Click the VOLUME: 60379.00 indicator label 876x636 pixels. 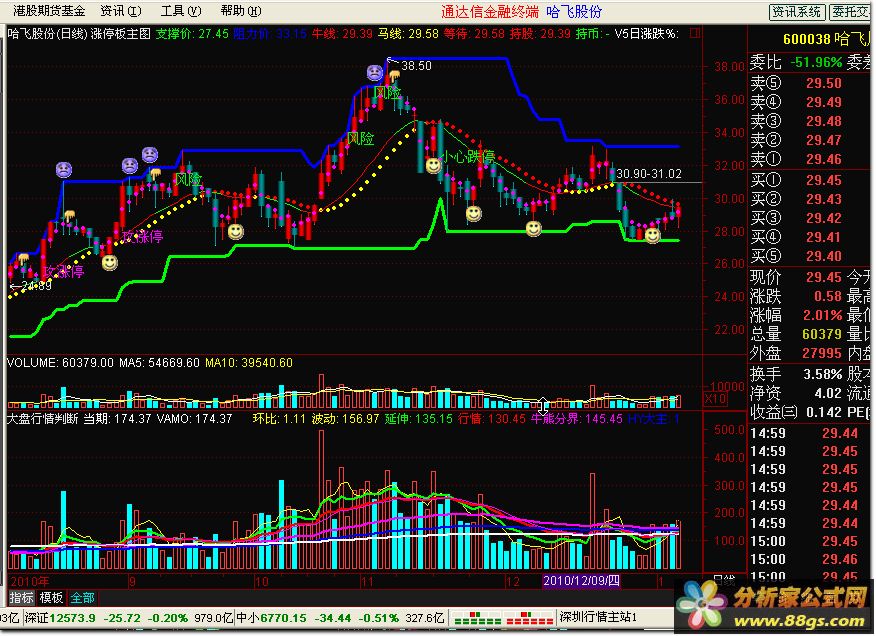click(60, 363)
